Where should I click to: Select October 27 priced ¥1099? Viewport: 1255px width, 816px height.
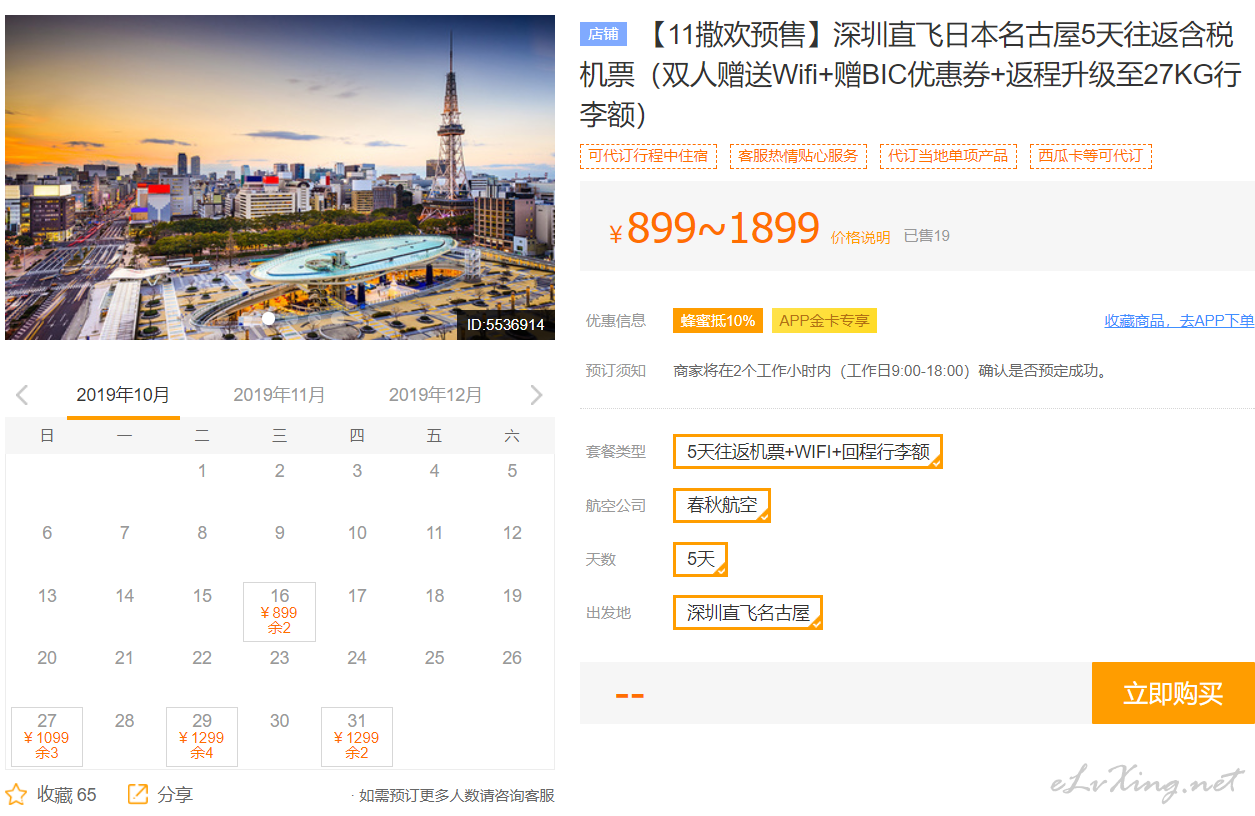coord(47,737)
